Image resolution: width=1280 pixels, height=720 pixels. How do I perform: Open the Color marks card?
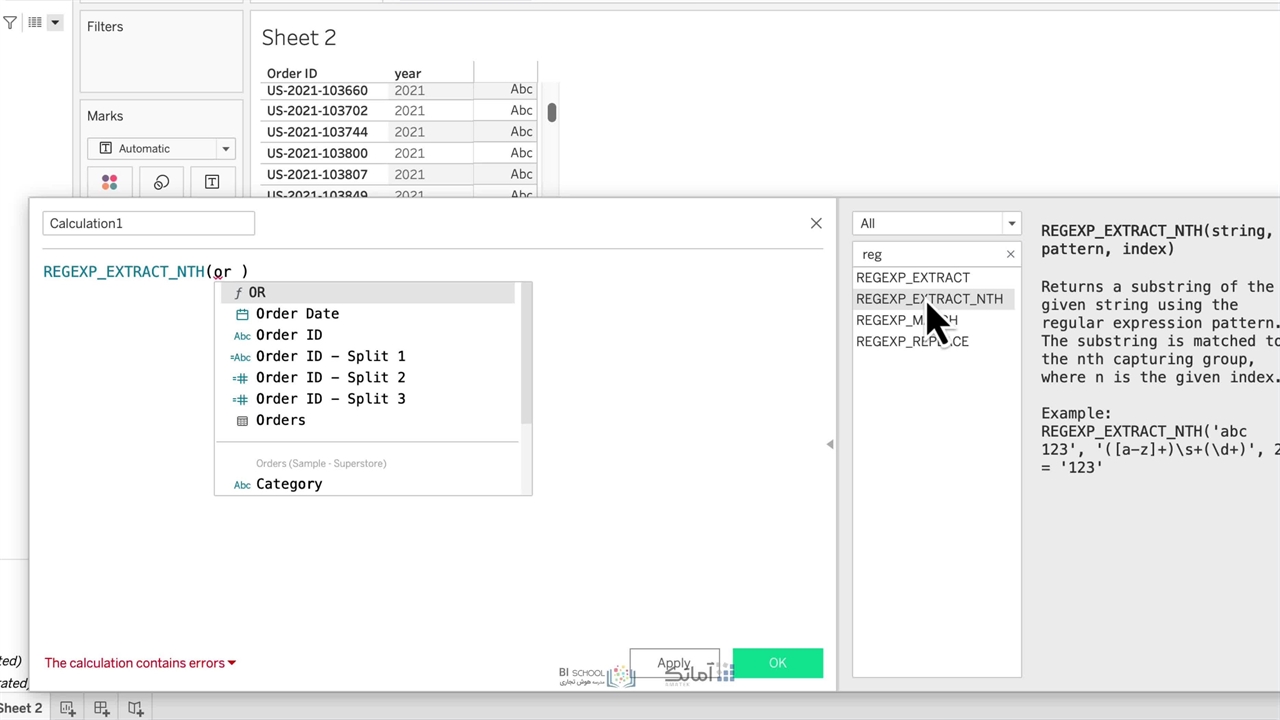pos(109,182)
